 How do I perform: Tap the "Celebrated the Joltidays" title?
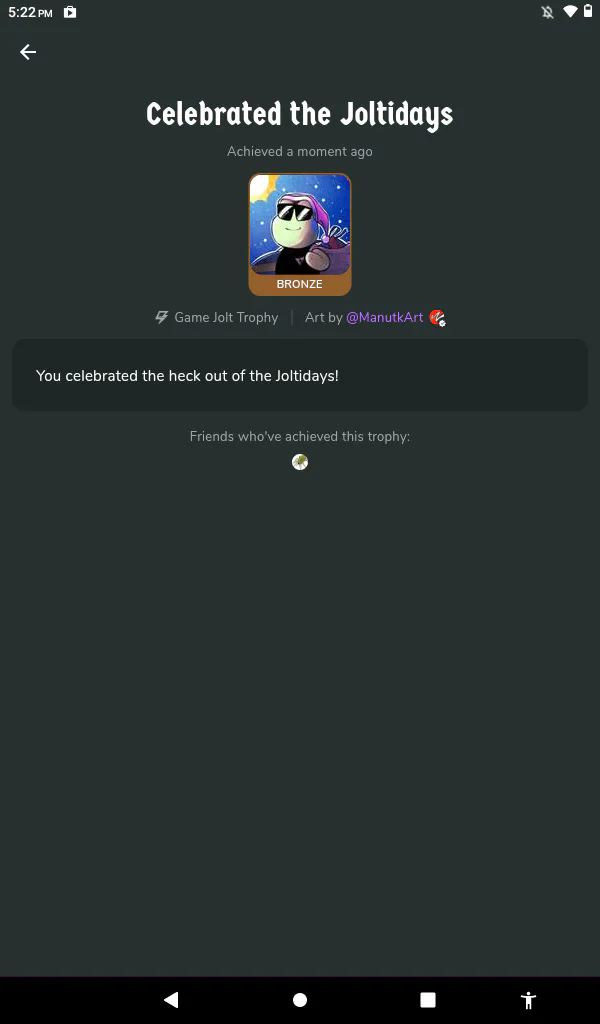(x=300, y=114)
